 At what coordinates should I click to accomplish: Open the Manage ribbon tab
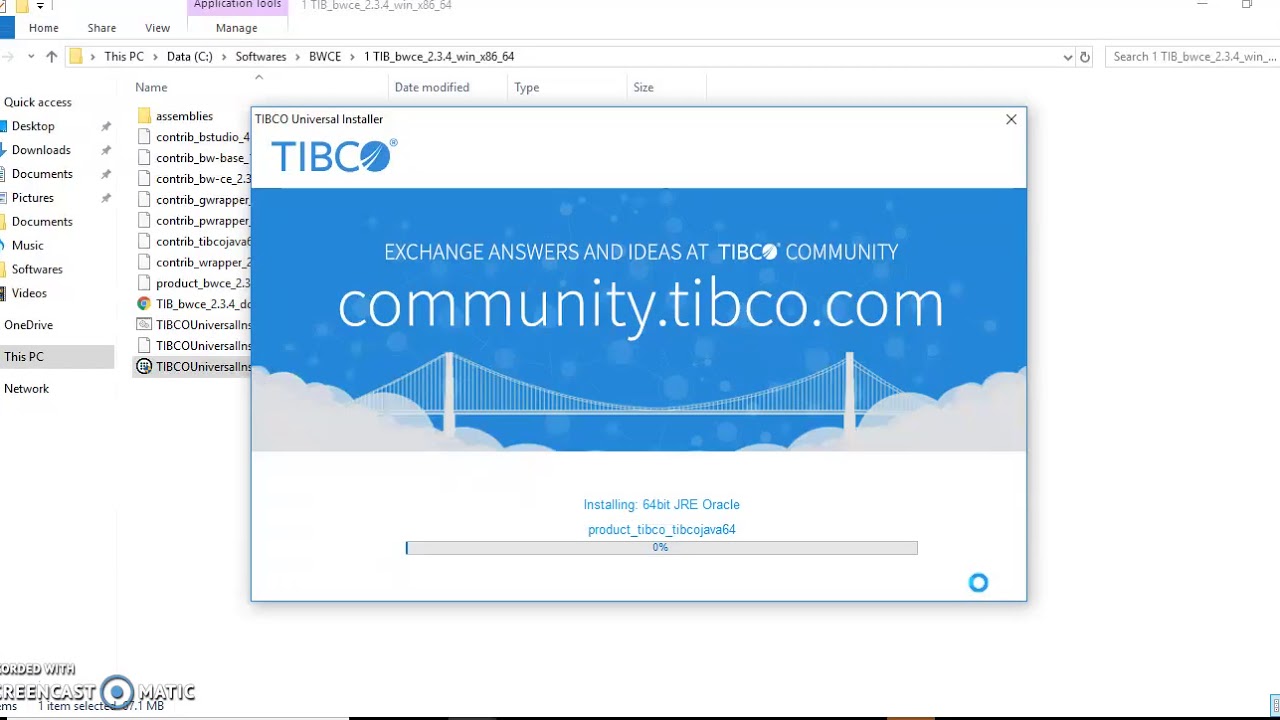(x=236, y=28)
